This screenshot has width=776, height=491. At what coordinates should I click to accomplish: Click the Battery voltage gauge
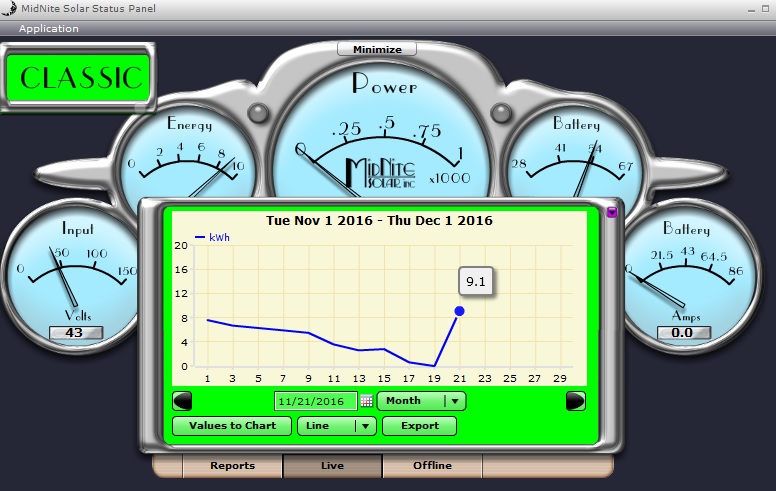pos(574,152)
